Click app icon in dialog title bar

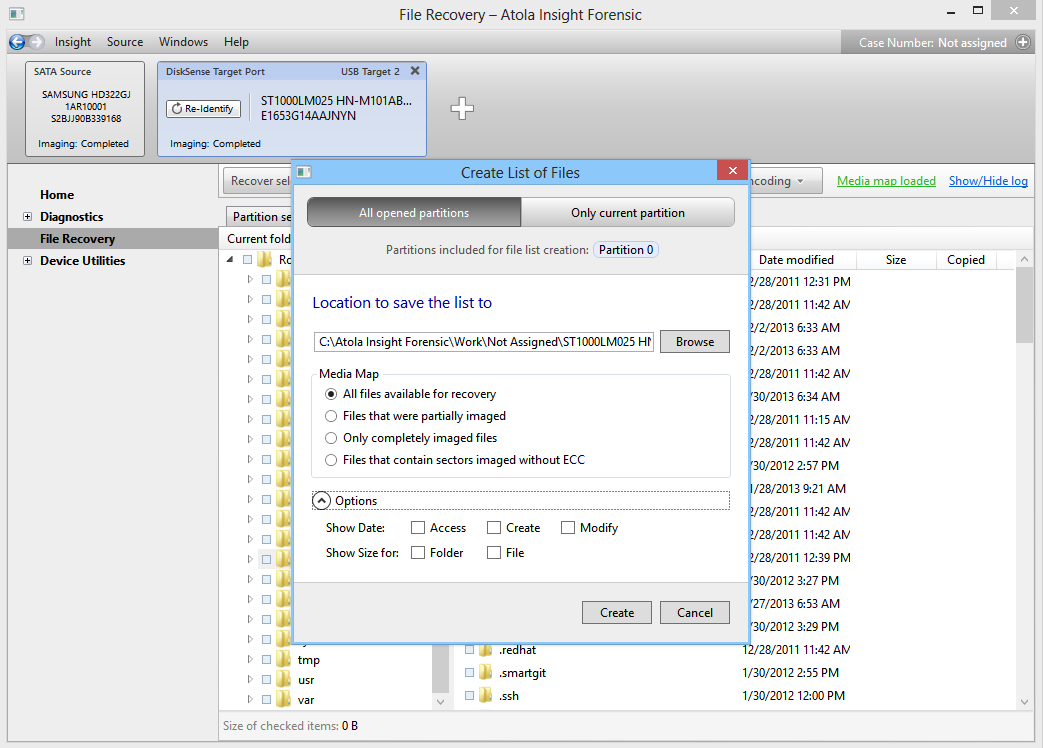(304, 172)
